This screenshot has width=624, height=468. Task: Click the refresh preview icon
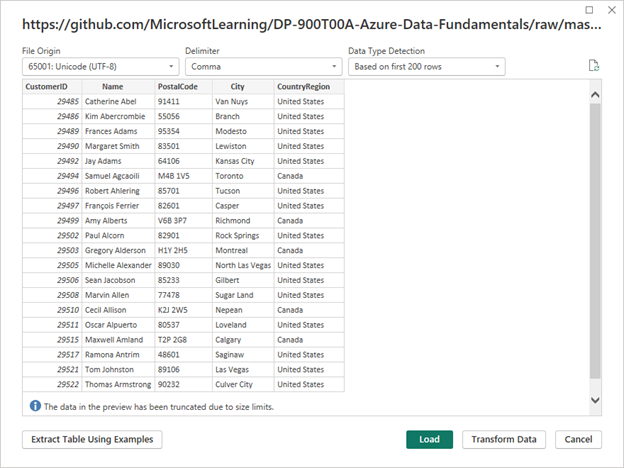click(594, 67)
